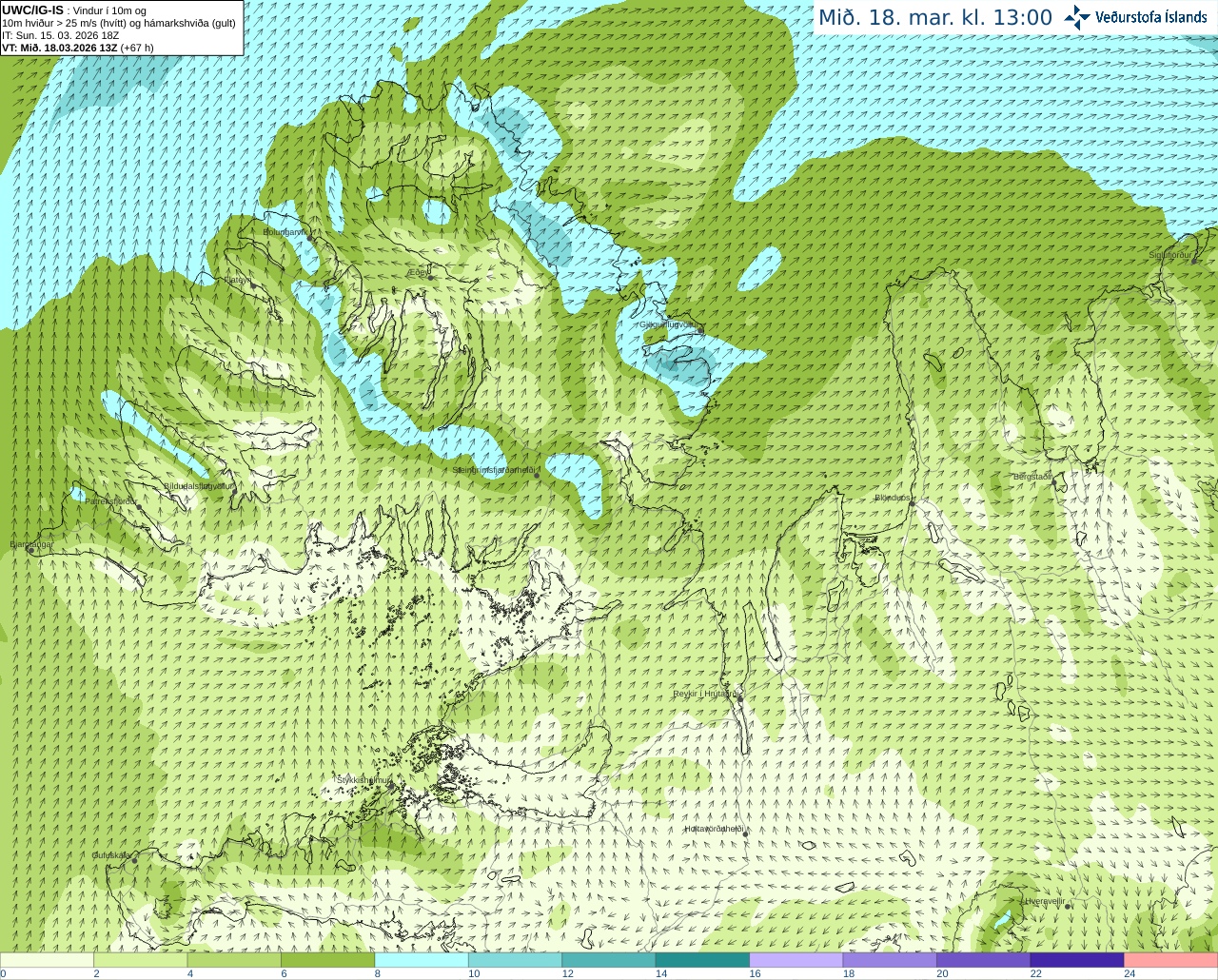
Task: Click the 20–22 m/s violet legend swatch
Action: click(984, 960)
